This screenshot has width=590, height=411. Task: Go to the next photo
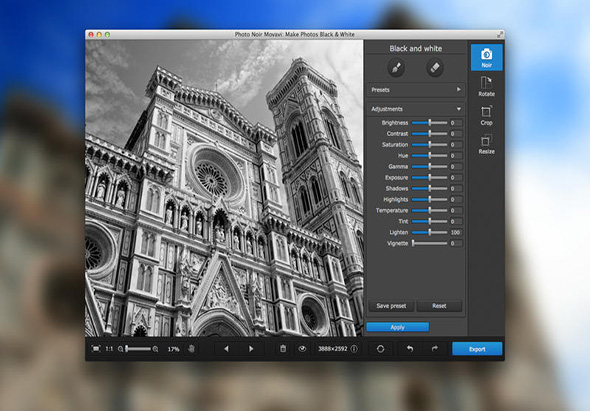[251, 349]
